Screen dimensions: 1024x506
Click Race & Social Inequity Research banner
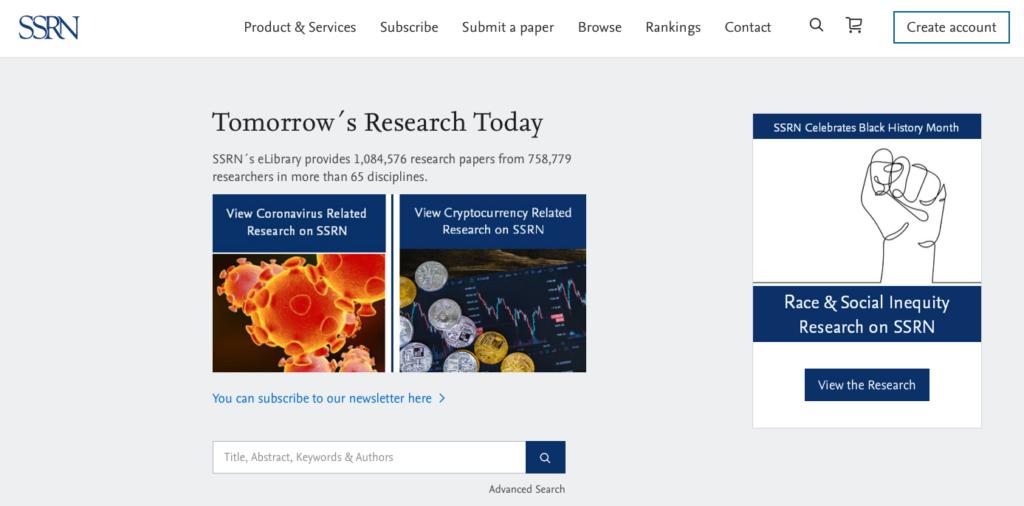pyautogui.click(x=867, y=314)
